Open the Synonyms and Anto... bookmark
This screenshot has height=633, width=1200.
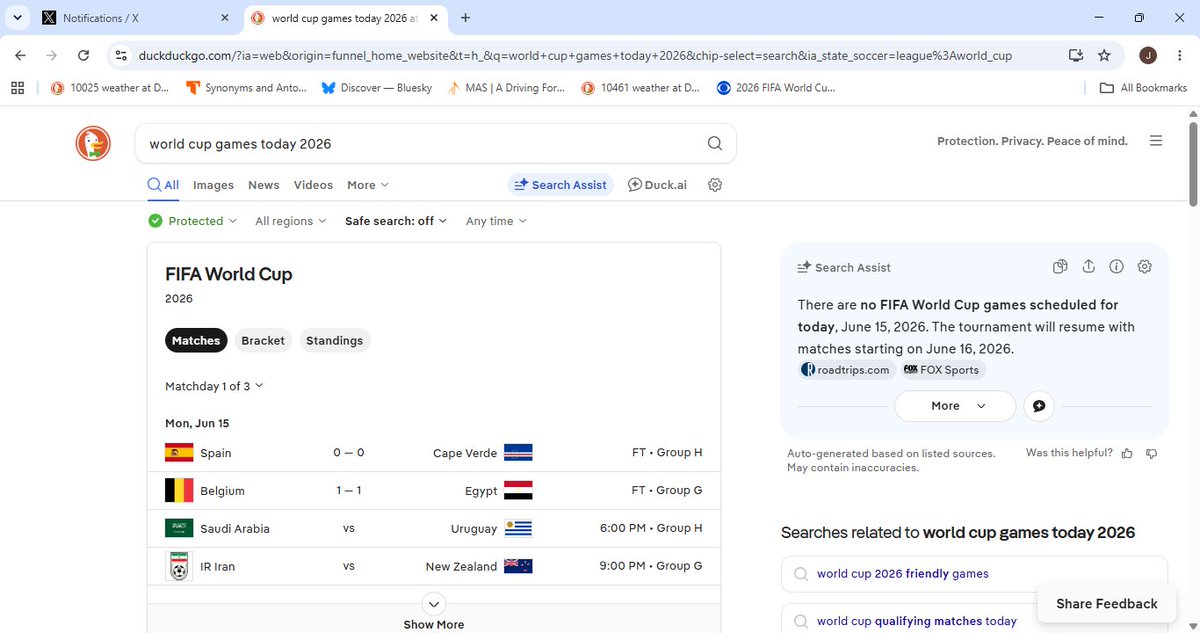(x=247, y=88)
